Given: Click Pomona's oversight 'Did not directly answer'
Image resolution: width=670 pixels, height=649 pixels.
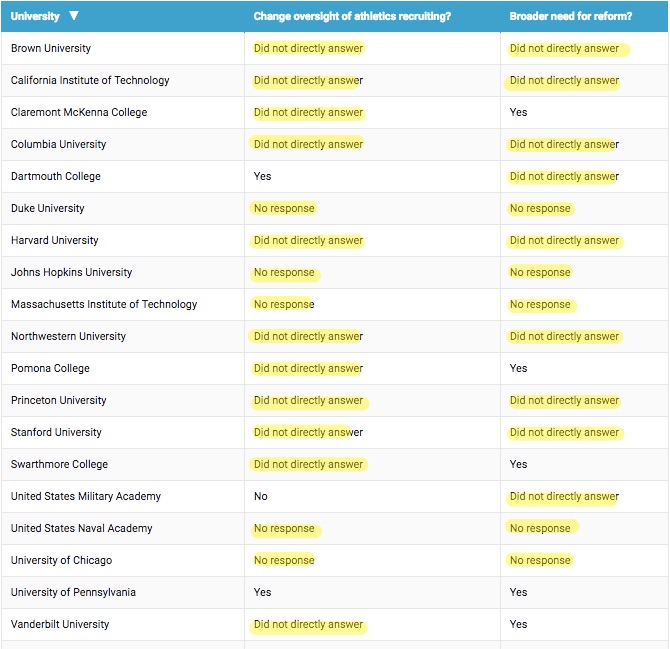Looking at the screenshot, I should coord(308,368).
